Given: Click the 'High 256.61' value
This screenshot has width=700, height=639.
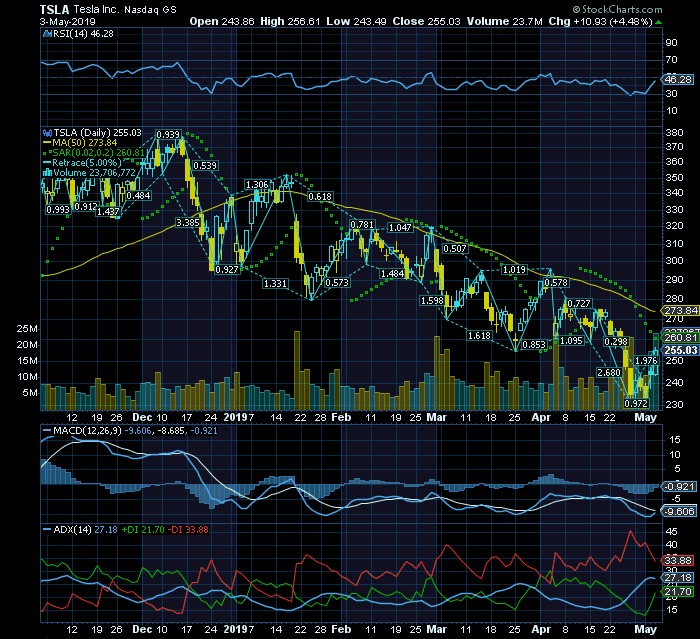Looking at the screenshot, I should click(290, 21).
